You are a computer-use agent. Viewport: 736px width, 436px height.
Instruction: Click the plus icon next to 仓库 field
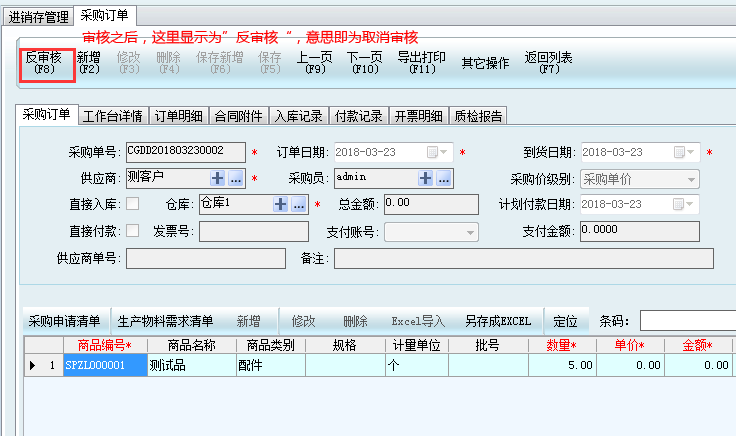point(281,204)
